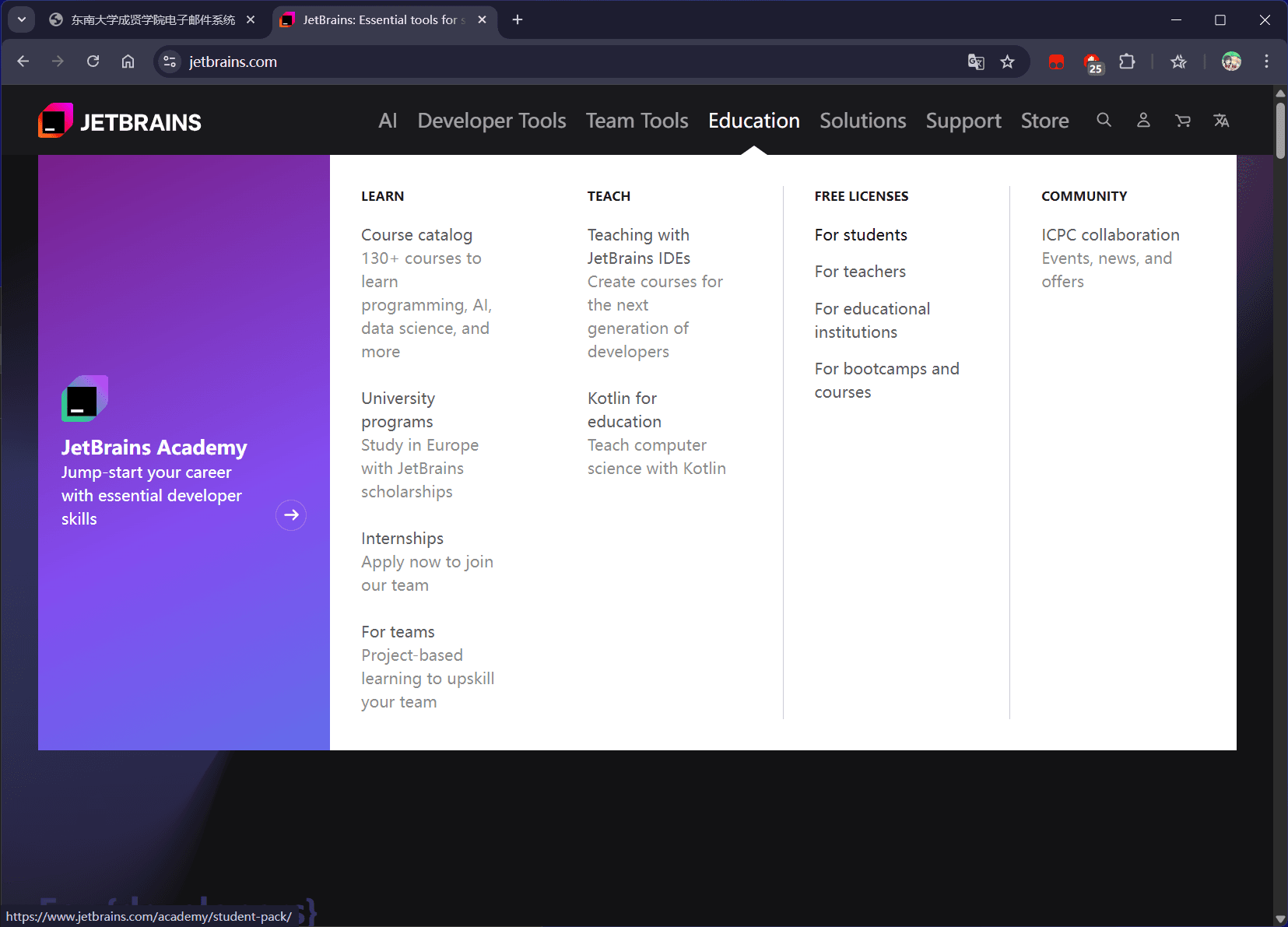The height and width of the screenshot is (927, 1288).
Task: Open the browser Extensions puzzle icon
Action: click(1127, 62)
